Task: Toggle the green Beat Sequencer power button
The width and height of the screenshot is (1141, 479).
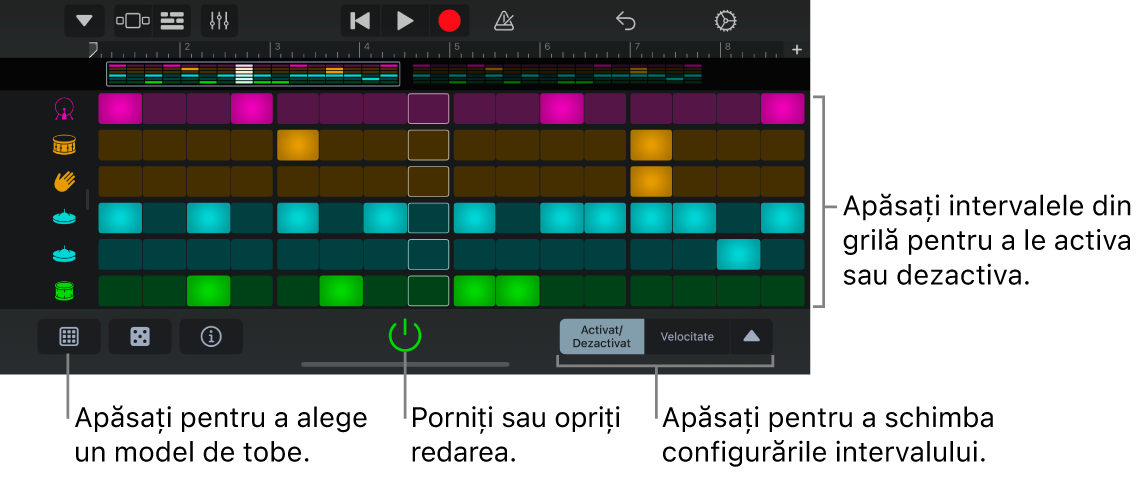Action: click(405, 336)
